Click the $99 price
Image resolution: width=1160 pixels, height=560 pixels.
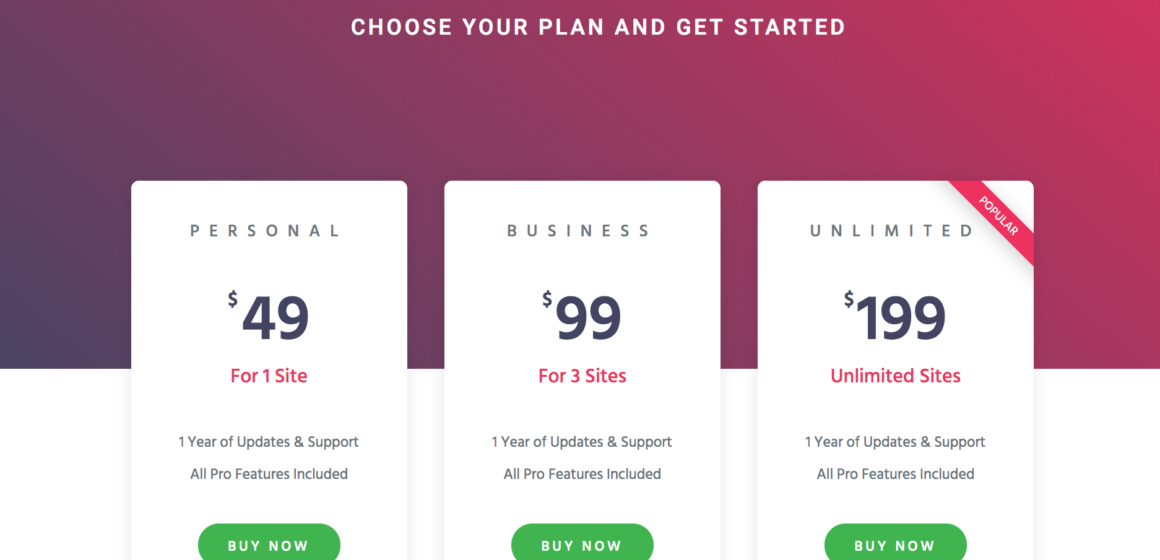[581, 318]
